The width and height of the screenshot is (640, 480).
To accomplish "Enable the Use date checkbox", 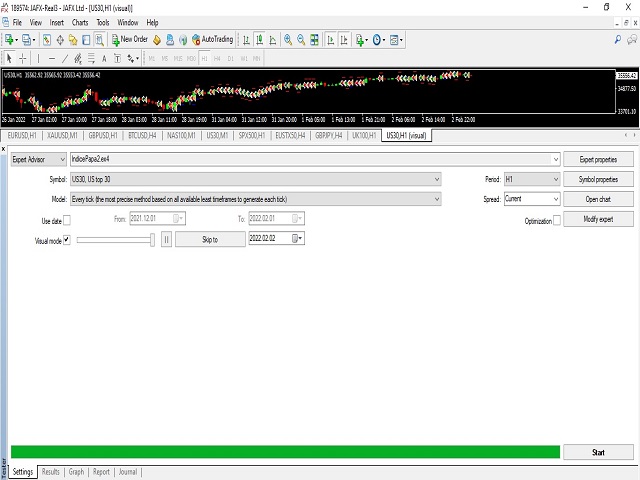I will point(67,220).
